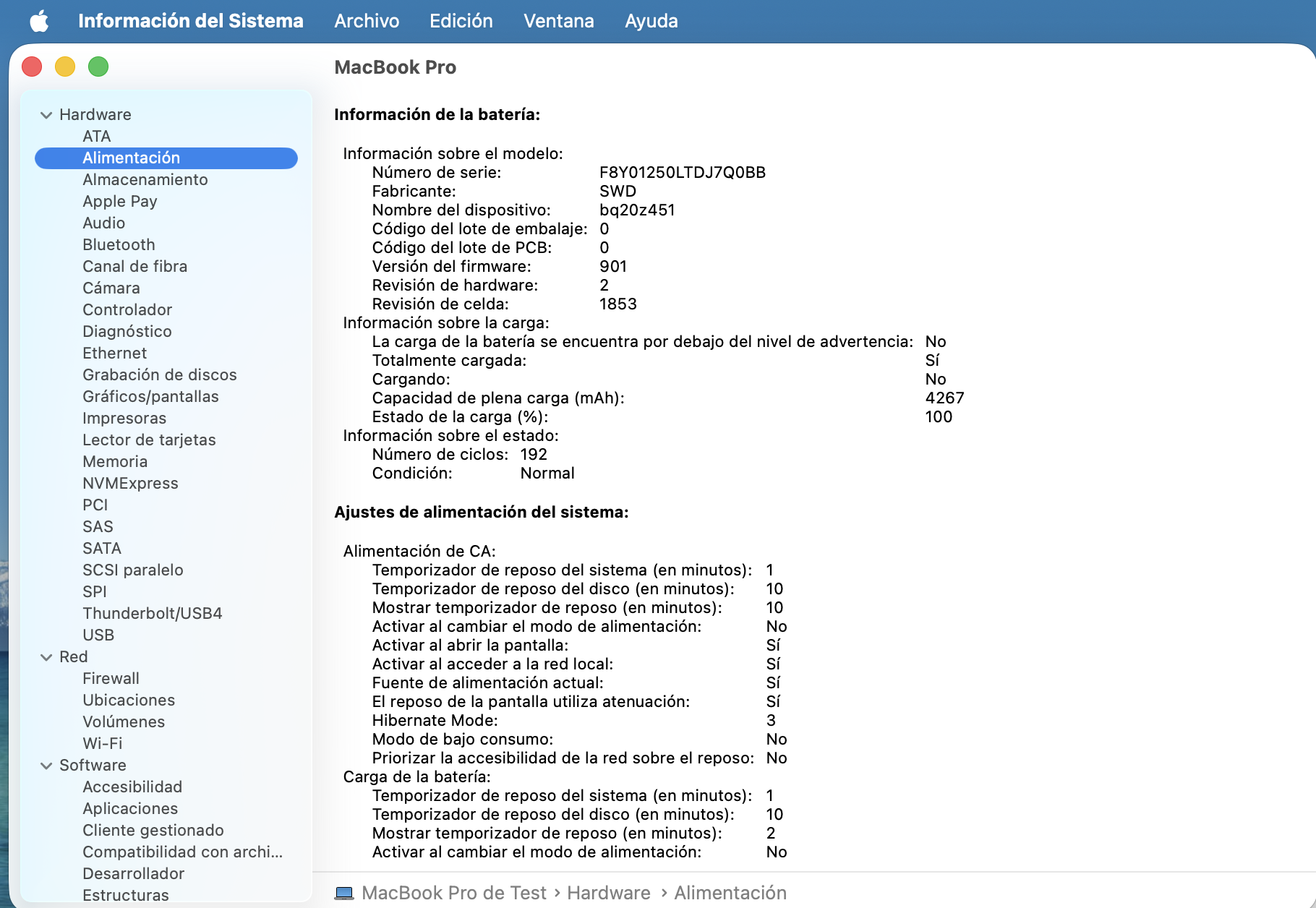
Task: Open the Ayuda menu
Action: (651, 21)
